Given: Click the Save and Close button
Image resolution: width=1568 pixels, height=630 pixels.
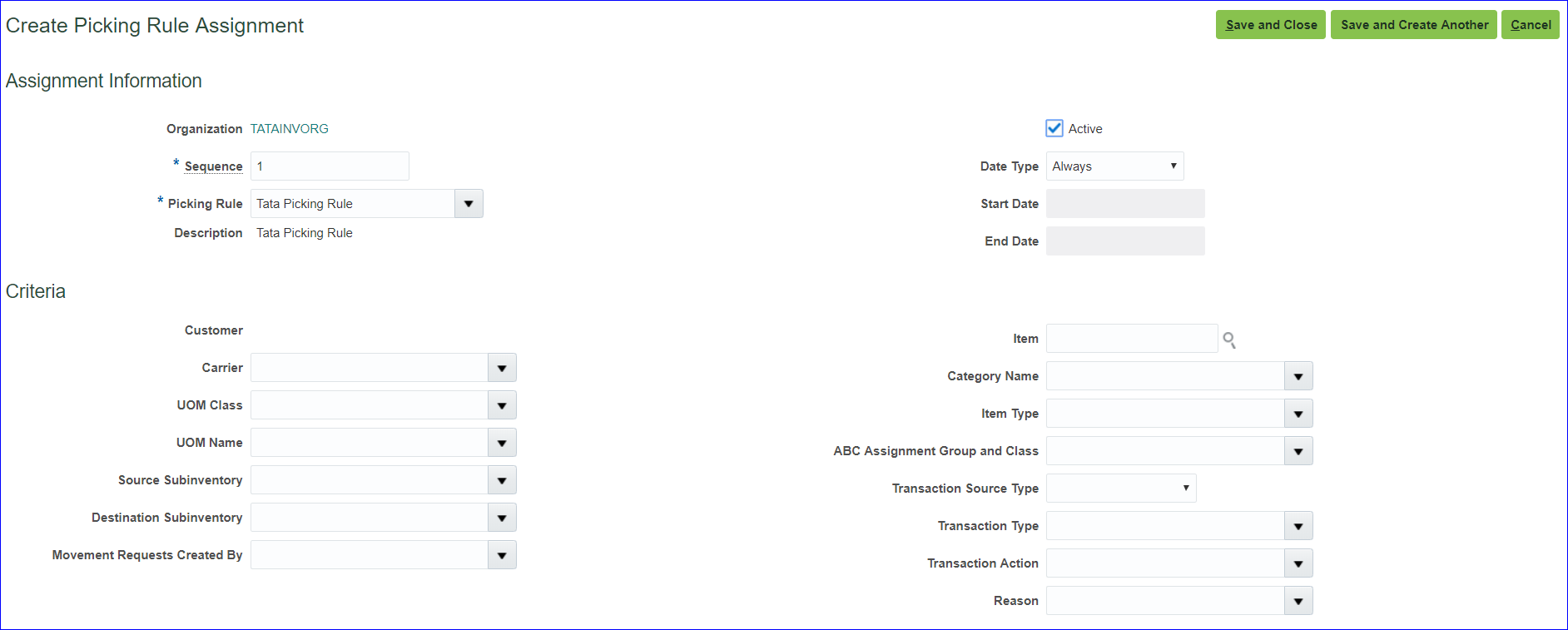Looking at the screenshot, I should 1270,25.
